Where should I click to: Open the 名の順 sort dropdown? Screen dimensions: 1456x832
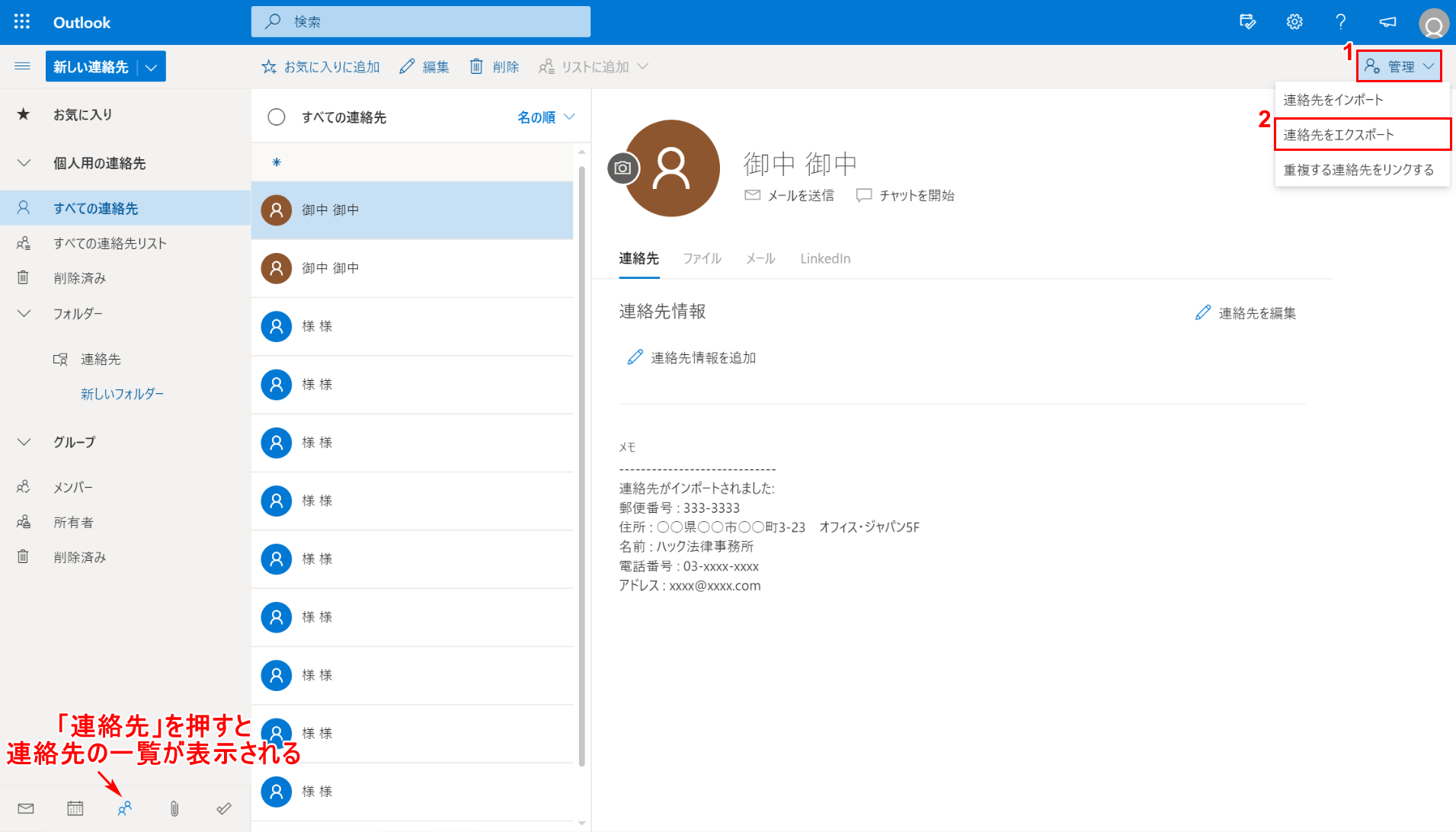point(546,117)
